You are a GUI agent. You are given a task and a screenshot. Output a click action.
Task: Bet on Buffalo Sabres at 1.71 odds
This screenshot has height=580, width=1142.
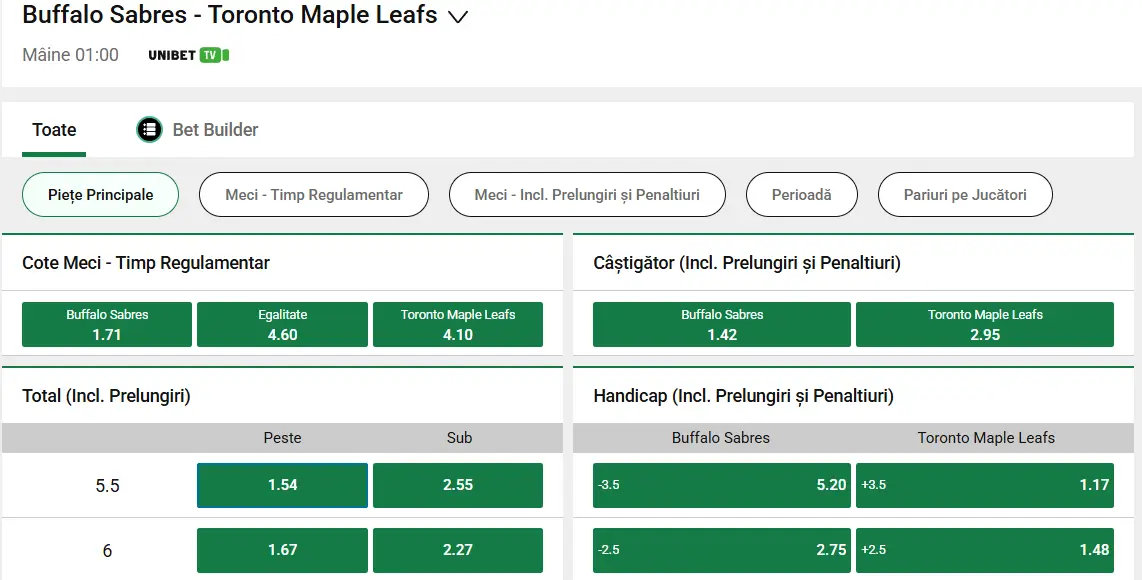[x=107, y=324]
